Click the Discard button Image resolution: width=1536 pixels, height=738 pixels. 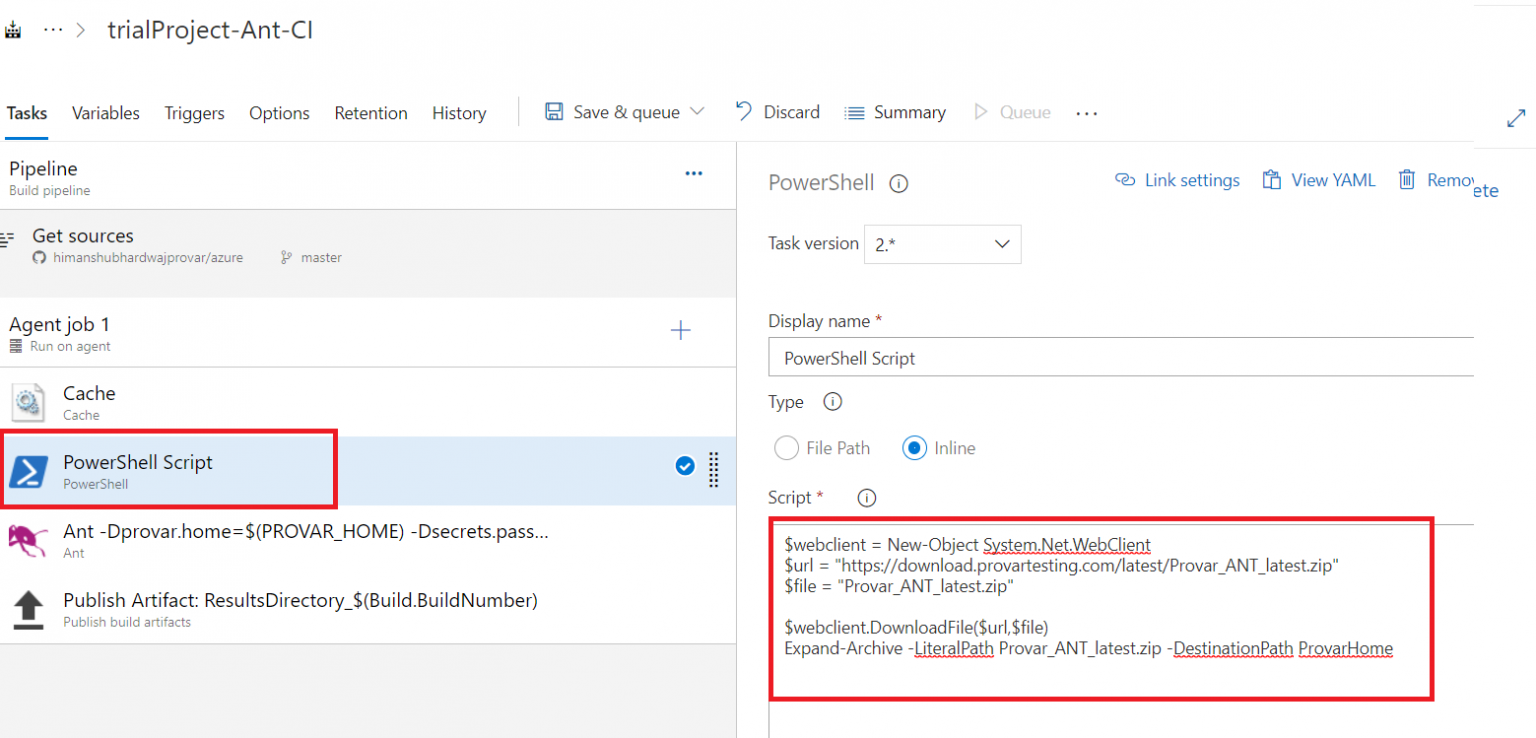click(x=778, y=112)
